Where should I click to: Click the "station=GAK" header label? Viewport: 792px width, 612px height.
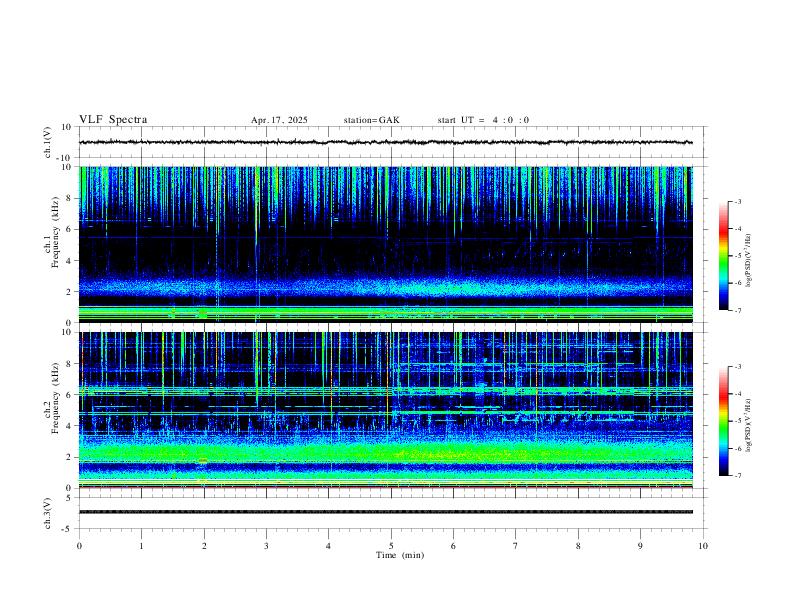point(372,120)
